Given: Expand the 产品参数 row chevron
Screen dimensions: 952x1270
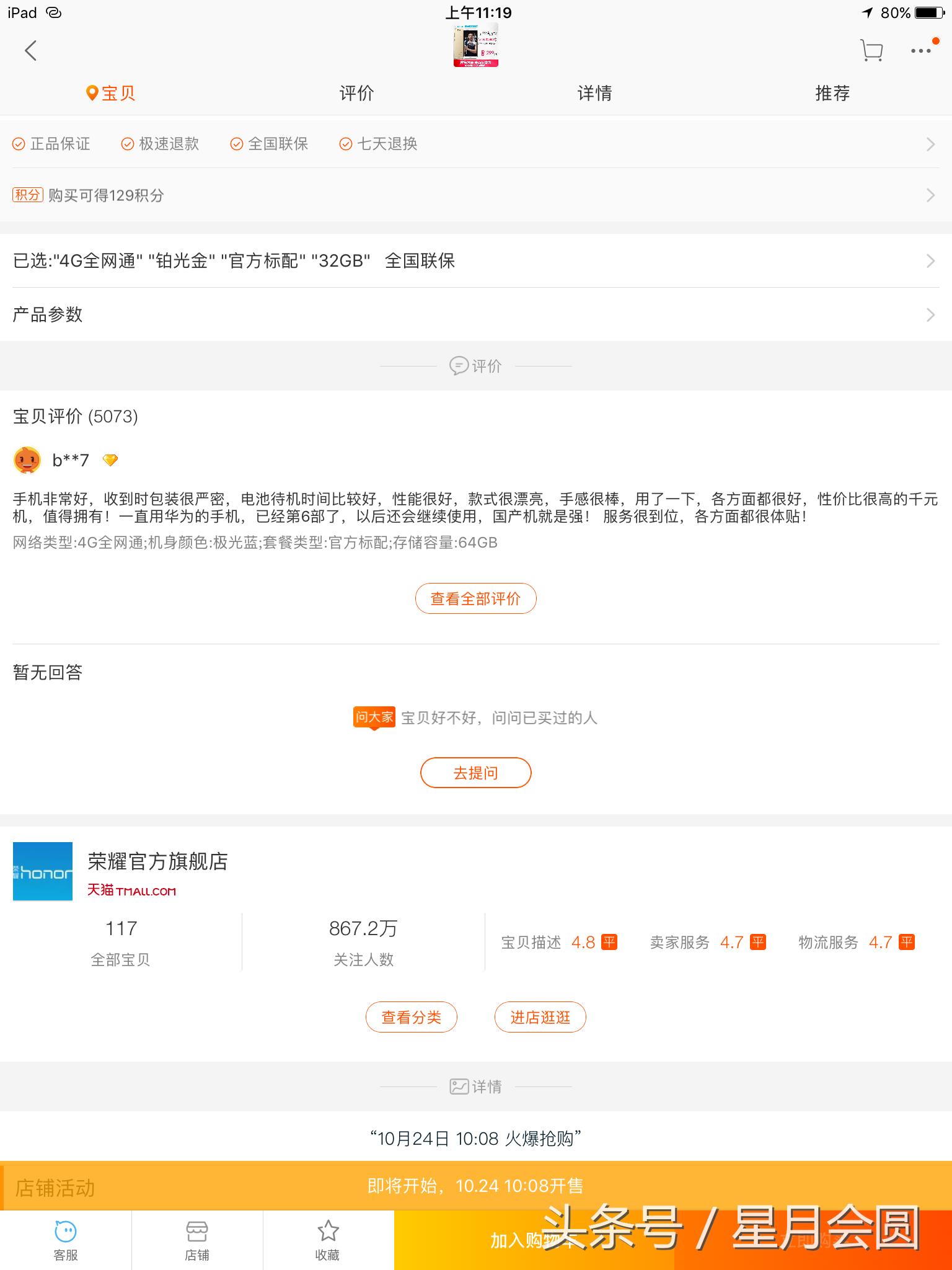Looking at the screenshot, I should tap(930, 315).
